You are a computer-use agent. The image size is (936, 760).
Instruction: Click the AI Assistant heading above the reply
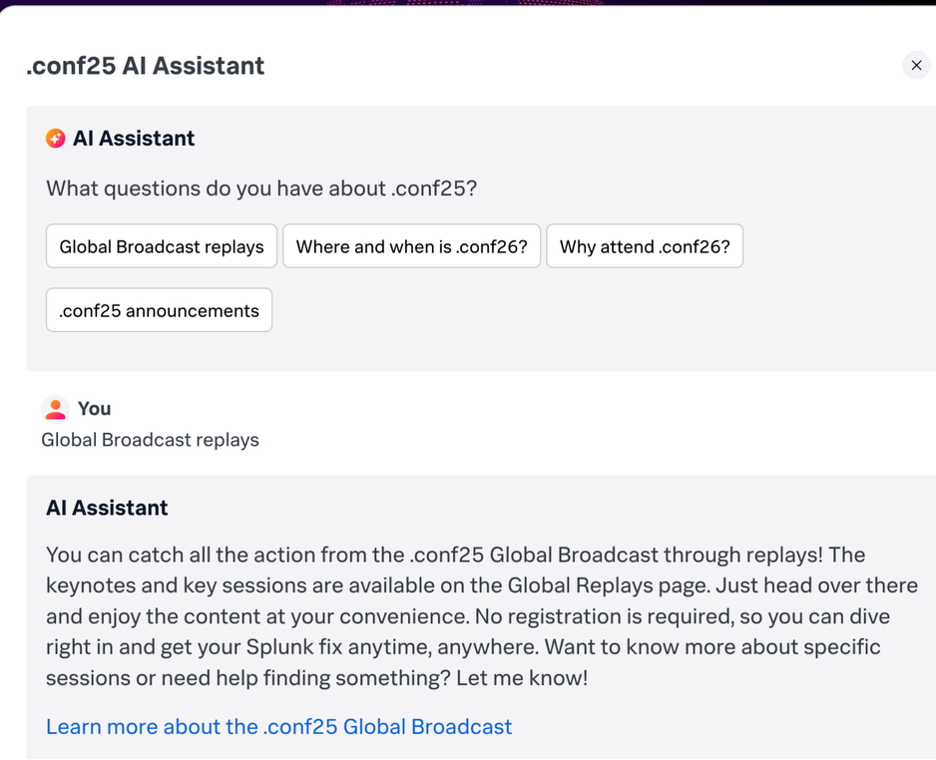pos(107,508)
